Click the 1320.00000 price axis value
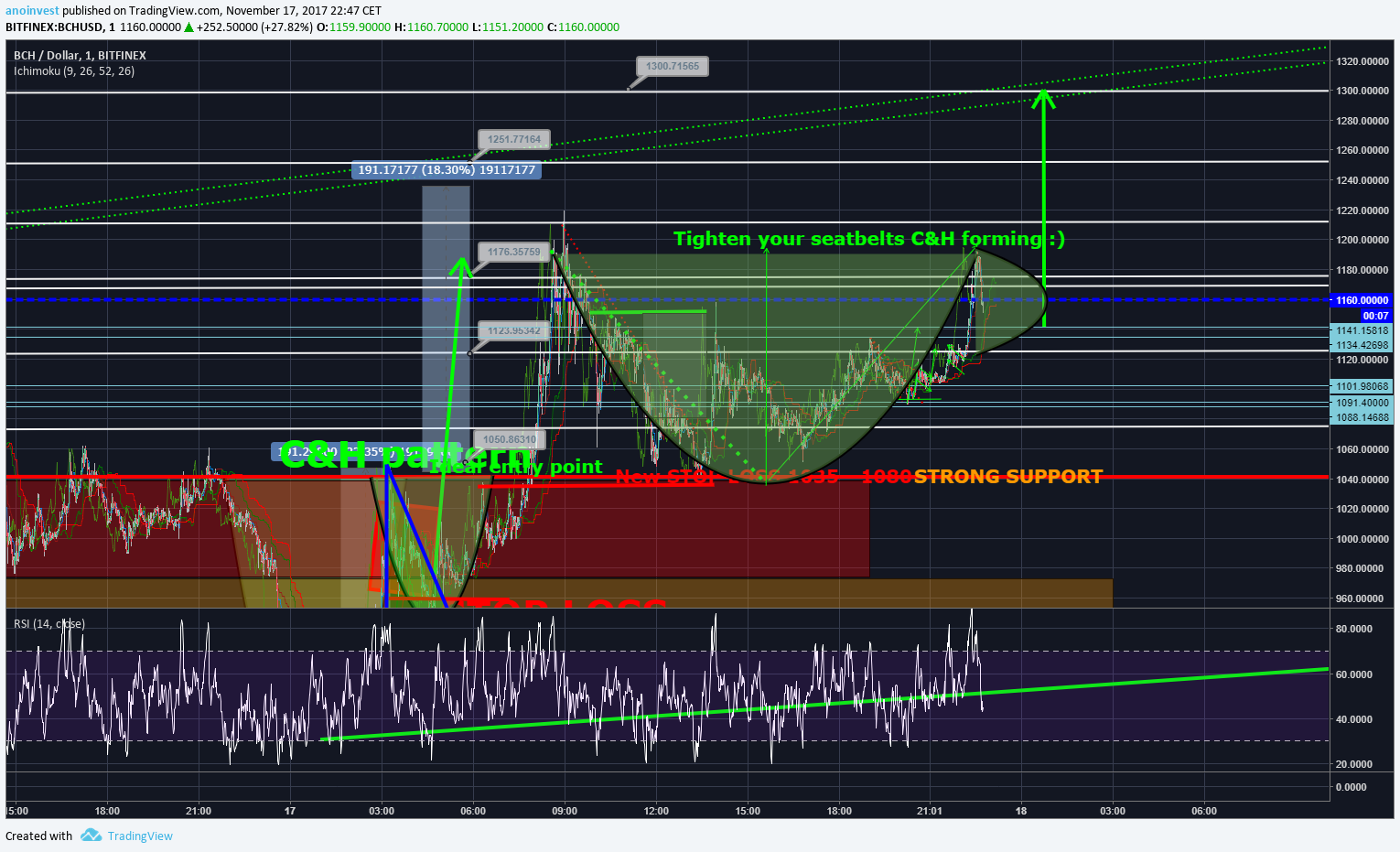This screenshot has width=1400, height=852. [x=1362, y=61]
